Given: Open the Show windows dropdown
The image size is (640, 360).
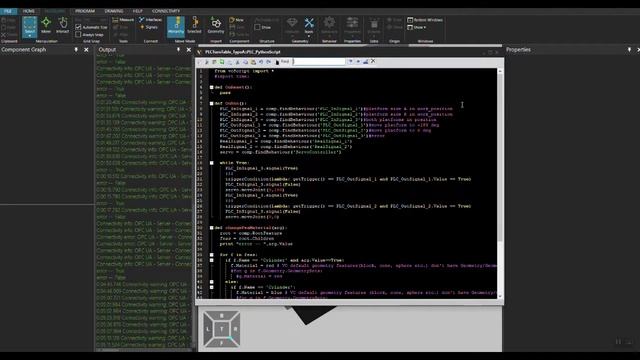Looking at the screenshot, I should (x=417, y=27).
